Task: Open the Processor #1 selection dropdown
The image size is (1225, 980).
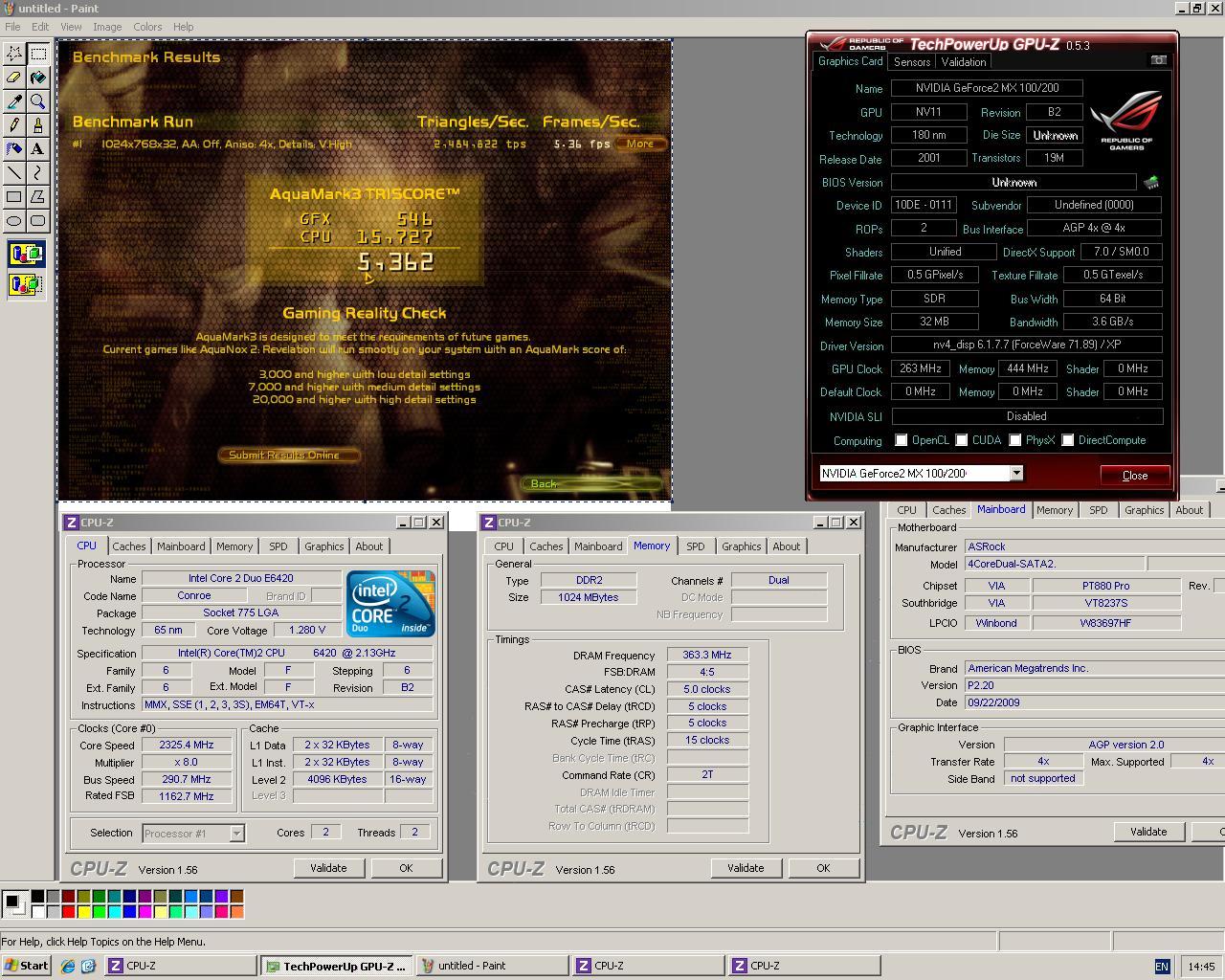Action: (236, 834)
